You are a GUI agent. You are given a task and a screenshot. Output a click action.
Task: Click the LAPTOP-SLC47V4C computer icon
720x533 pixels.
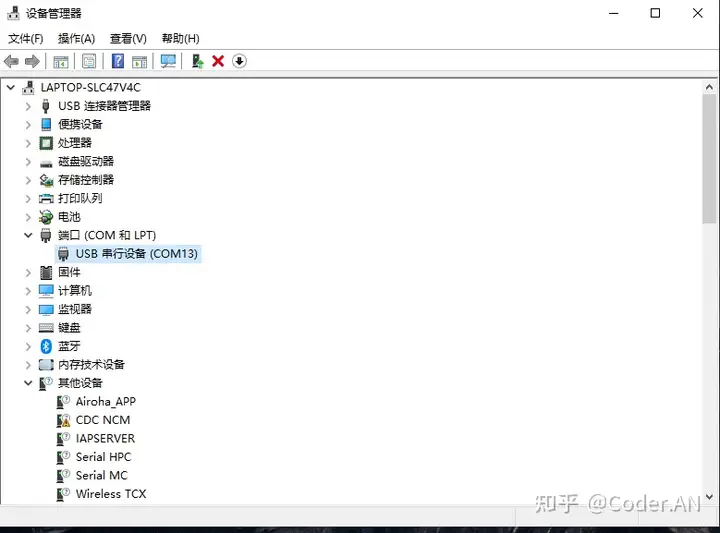(28, 87)
